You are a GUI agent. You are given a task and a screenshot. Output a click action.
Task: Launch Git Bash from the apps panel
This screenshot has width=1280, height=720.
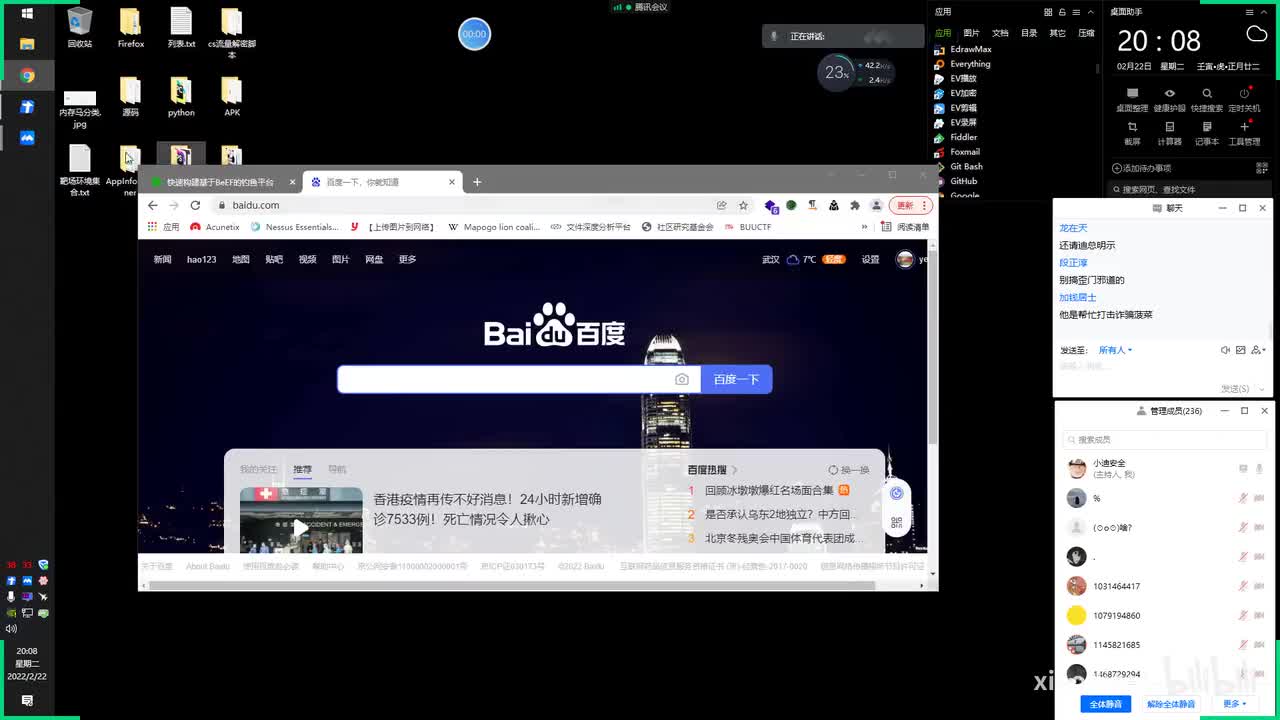958,166
